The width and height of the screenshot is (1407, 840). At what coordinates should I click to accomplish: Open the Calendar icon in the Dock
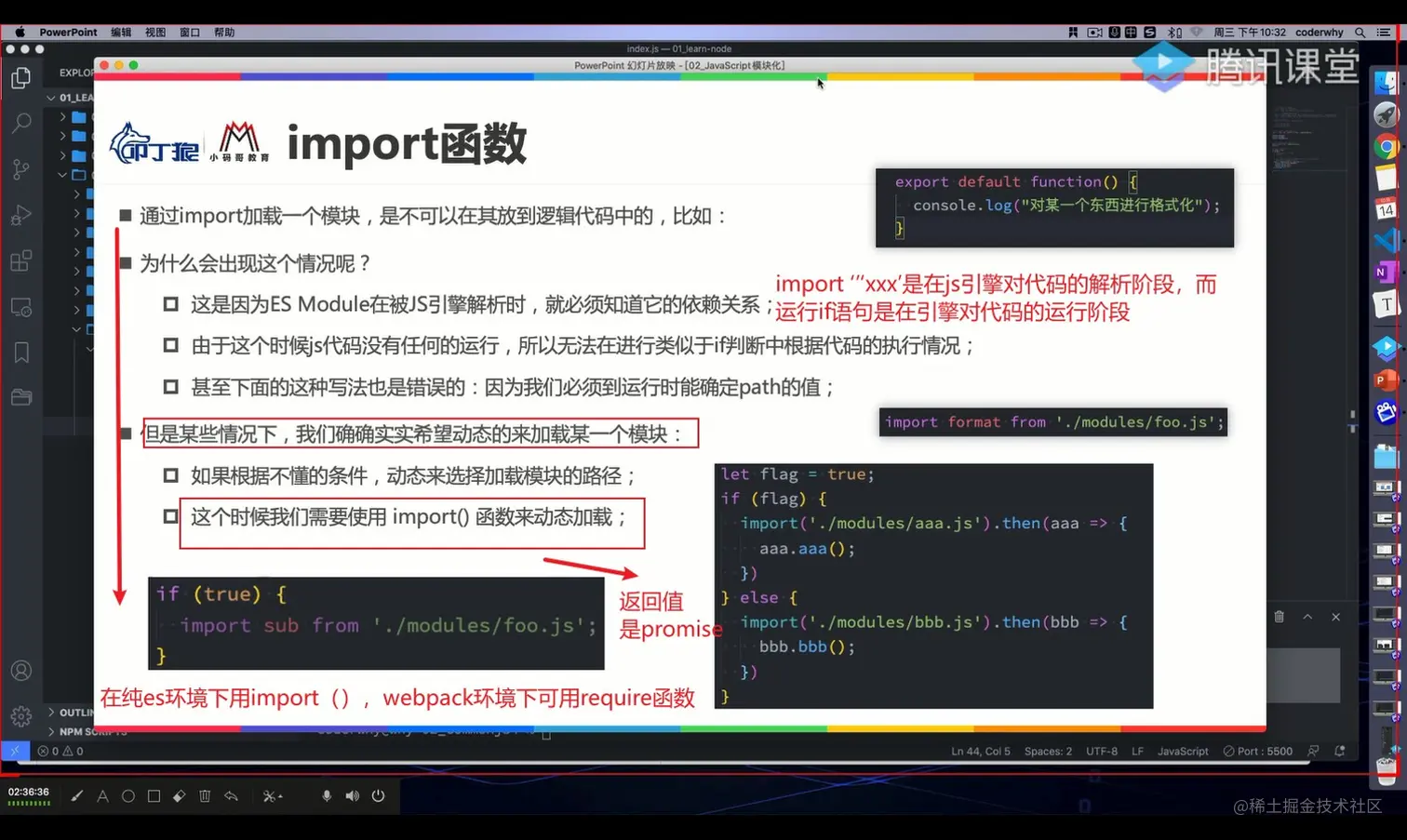[1387, 208]
